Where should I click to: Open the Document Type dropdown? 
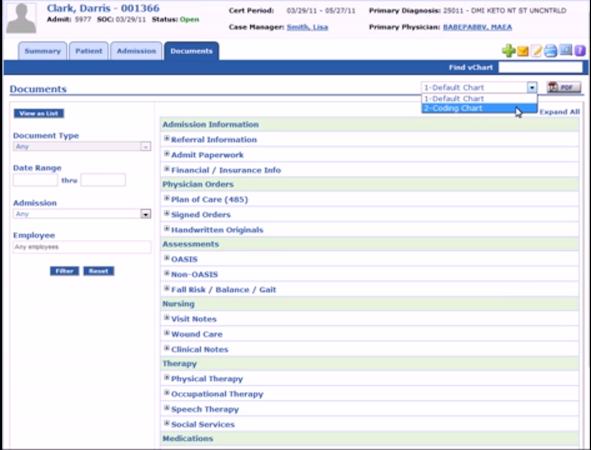pyautogui.click(x=82, y=146)
